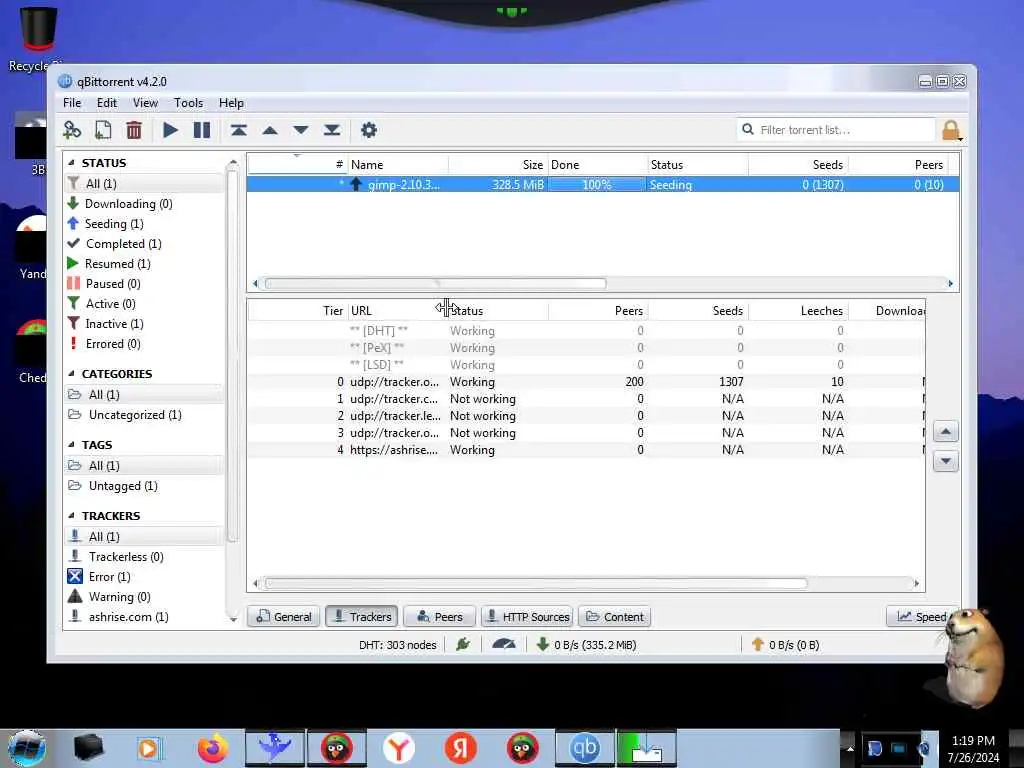Viewport: 1024px width, 768px height.
Task: Select the Inactive (1) filter
Action: (114, 324)
